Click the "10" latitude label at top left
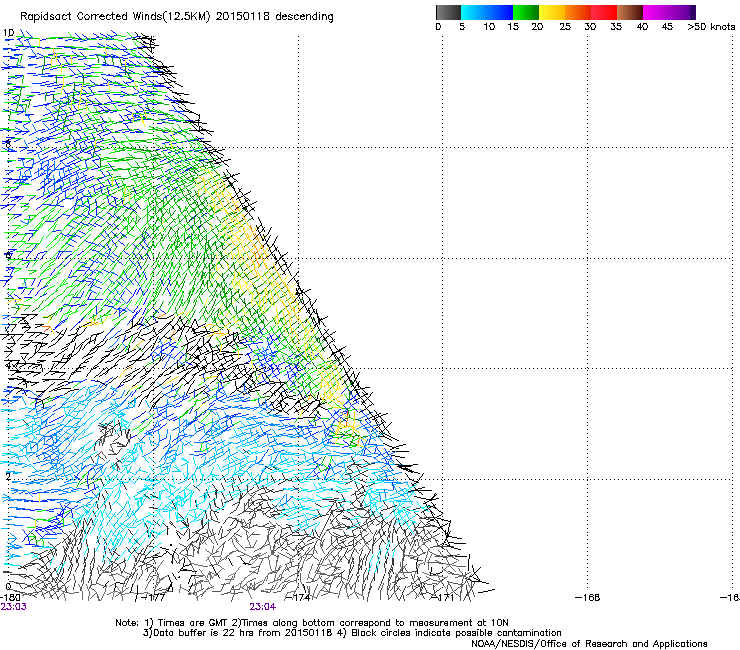 point(9,33)
